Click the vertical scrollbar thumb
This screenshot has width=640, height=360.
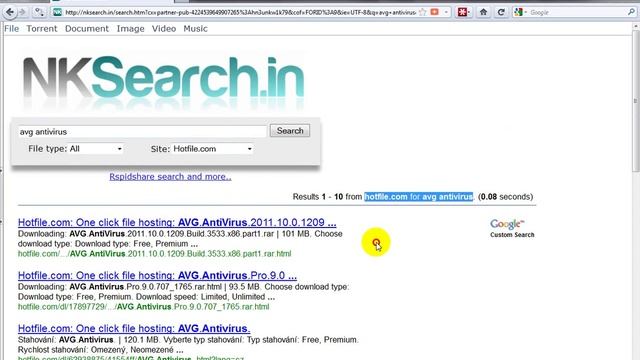click(636, 100)
